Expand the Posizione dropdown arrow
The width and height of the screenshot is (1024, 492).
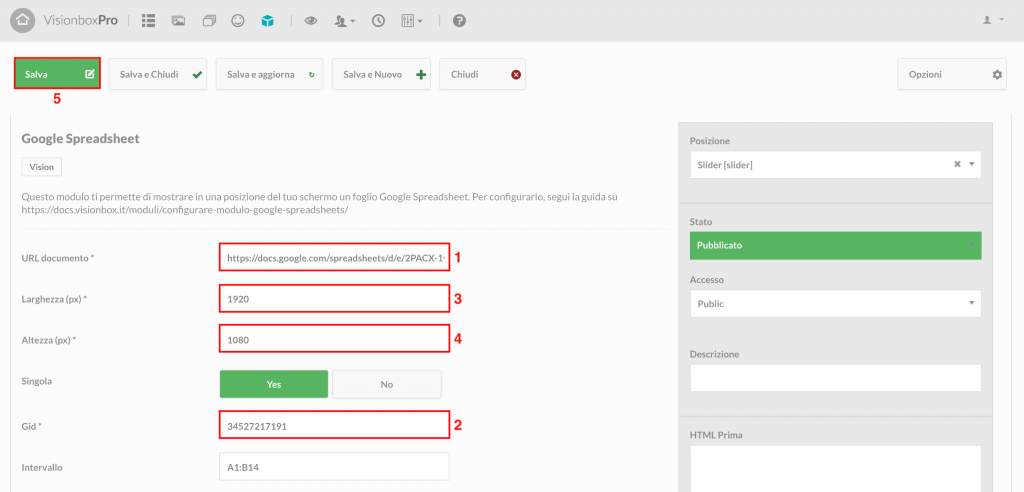[x=972, y=165]
